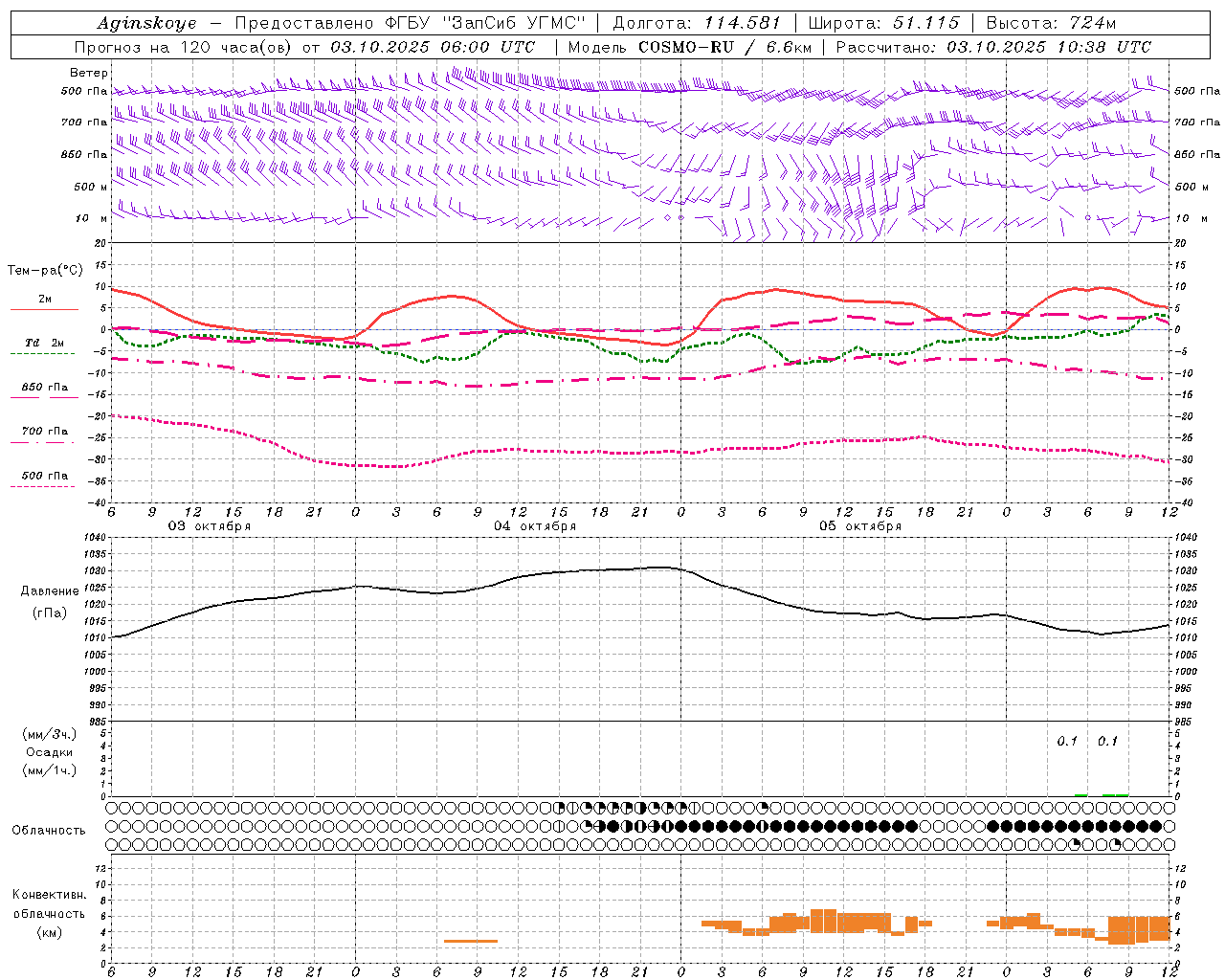This screenshot has width=1225, height=980.
Task: Click the Облачность cloud cover label
Action: pos(49,831)
